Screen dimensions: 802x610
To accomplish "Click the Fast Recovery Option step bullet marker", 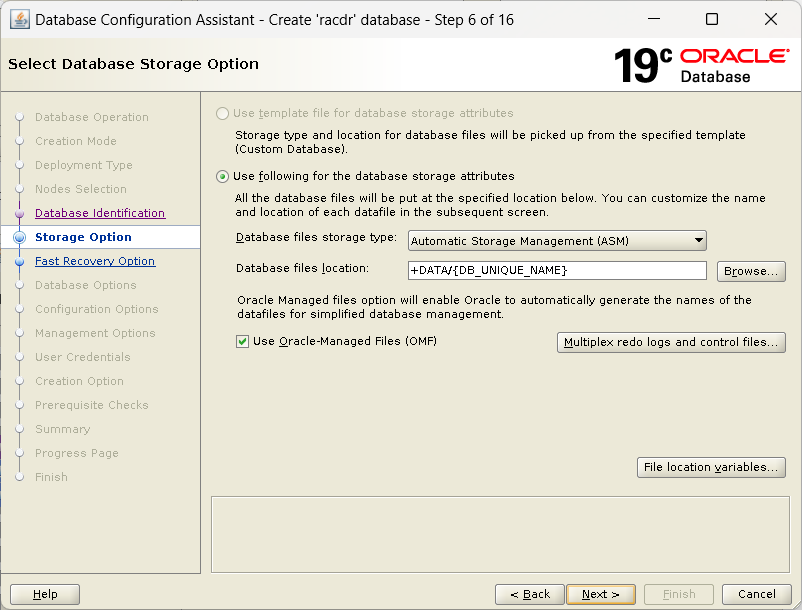I will [x=19, y=261].
